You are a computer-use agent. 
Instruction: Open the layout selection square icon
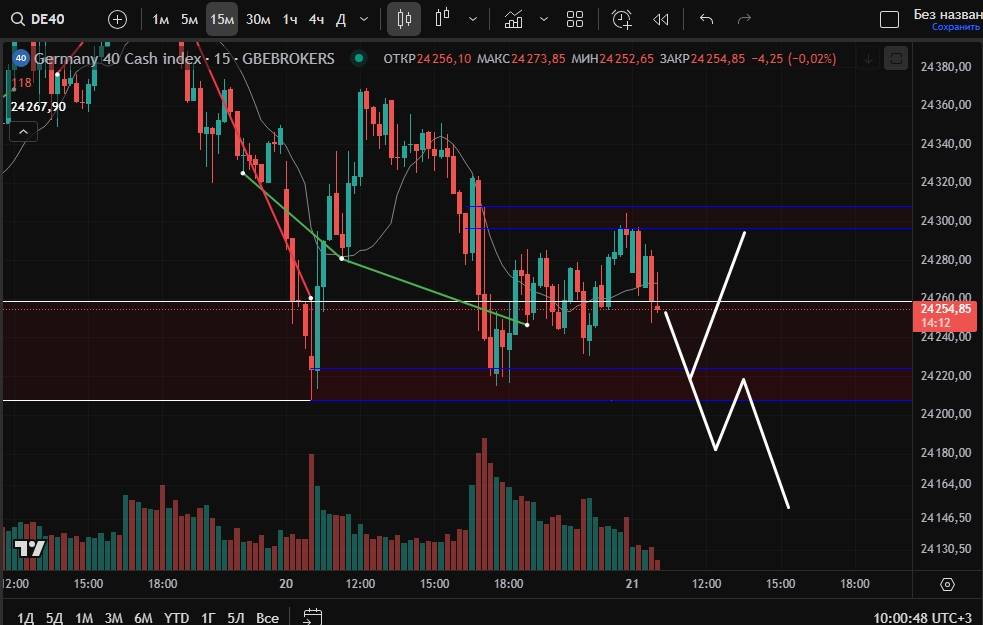coord(888,19)
